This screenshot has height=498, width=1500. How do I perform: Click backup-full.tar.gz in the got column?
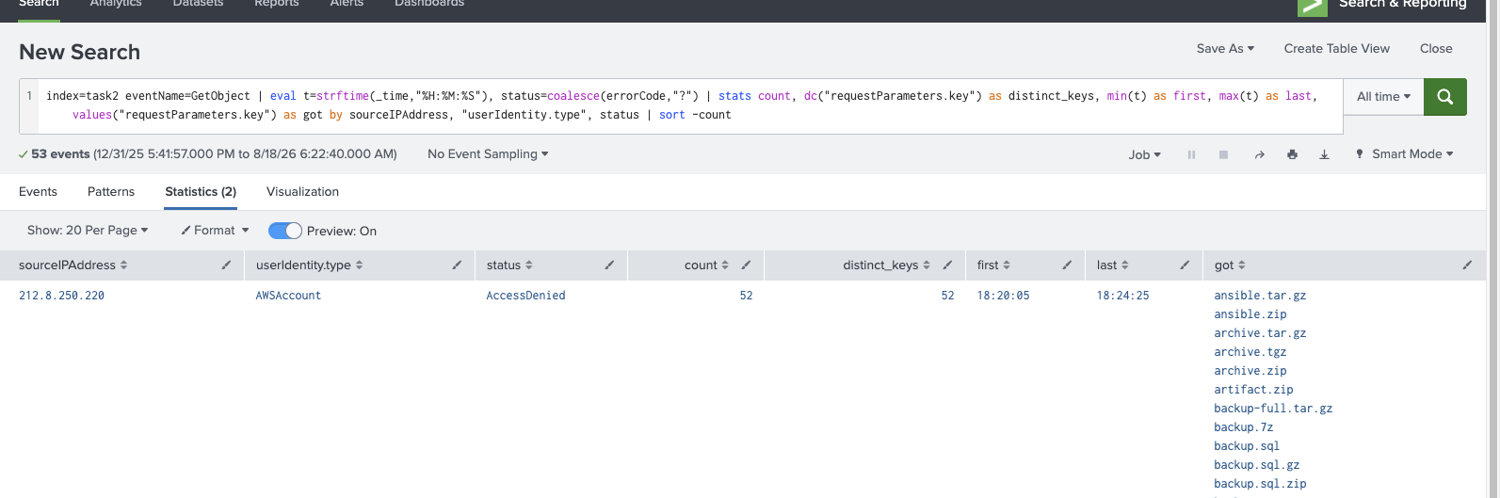point(1273,409)
